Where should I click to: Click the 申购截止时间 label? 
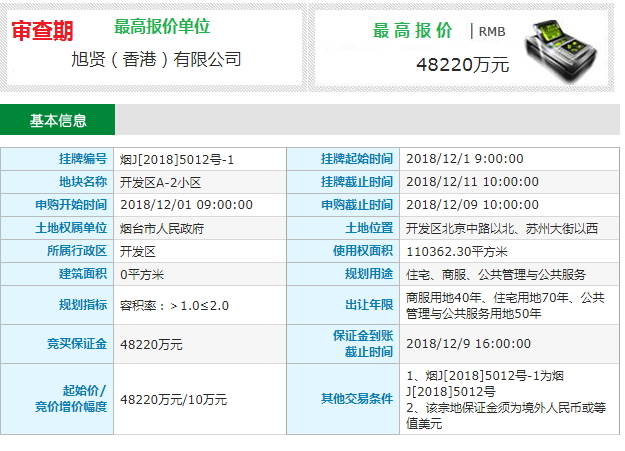[x=357, y=205]
